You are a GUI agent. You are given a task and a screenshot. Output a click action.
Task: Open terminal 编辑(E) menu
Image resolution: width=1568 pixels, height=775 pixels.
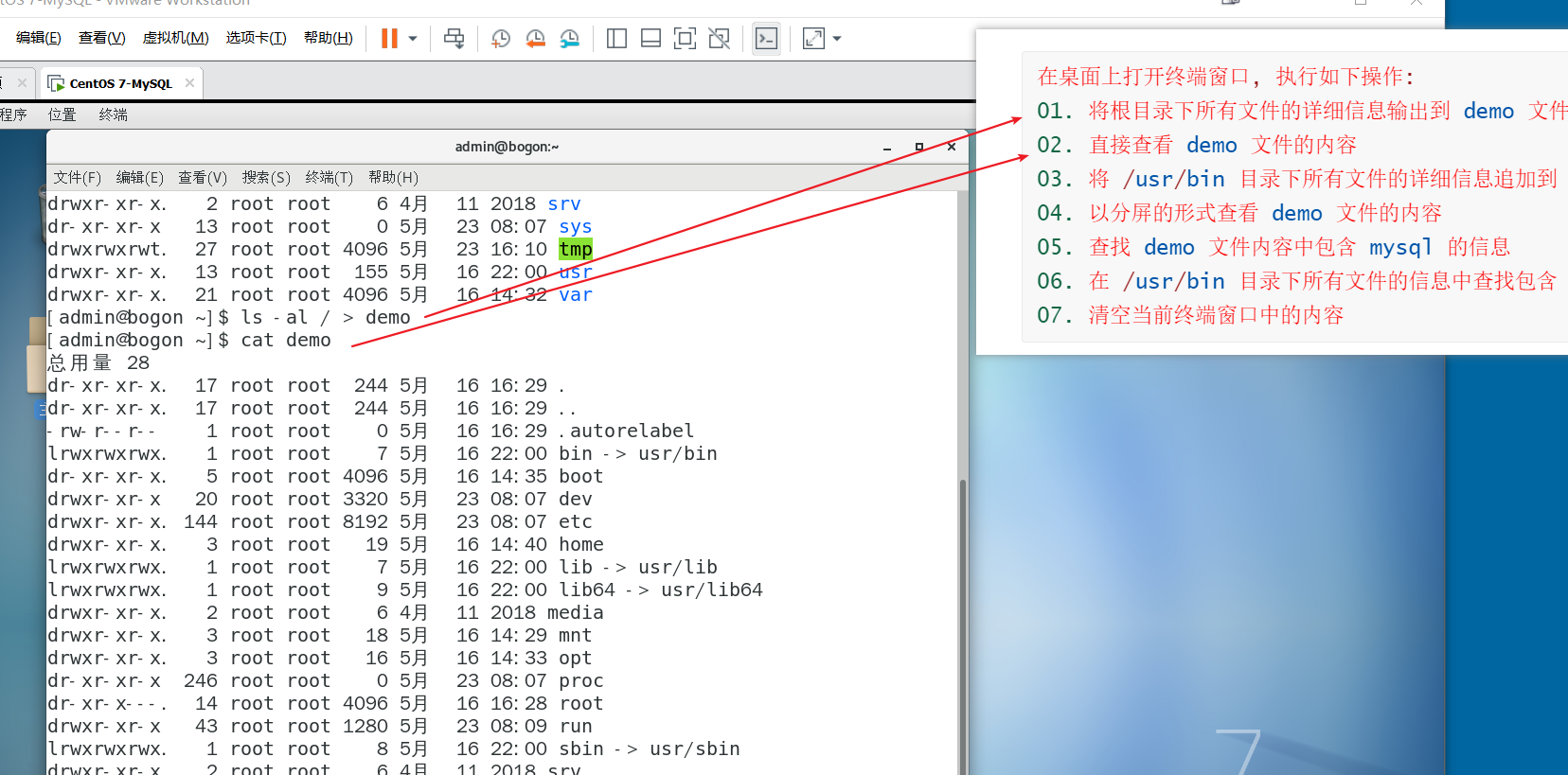click(x=139, y=178)
